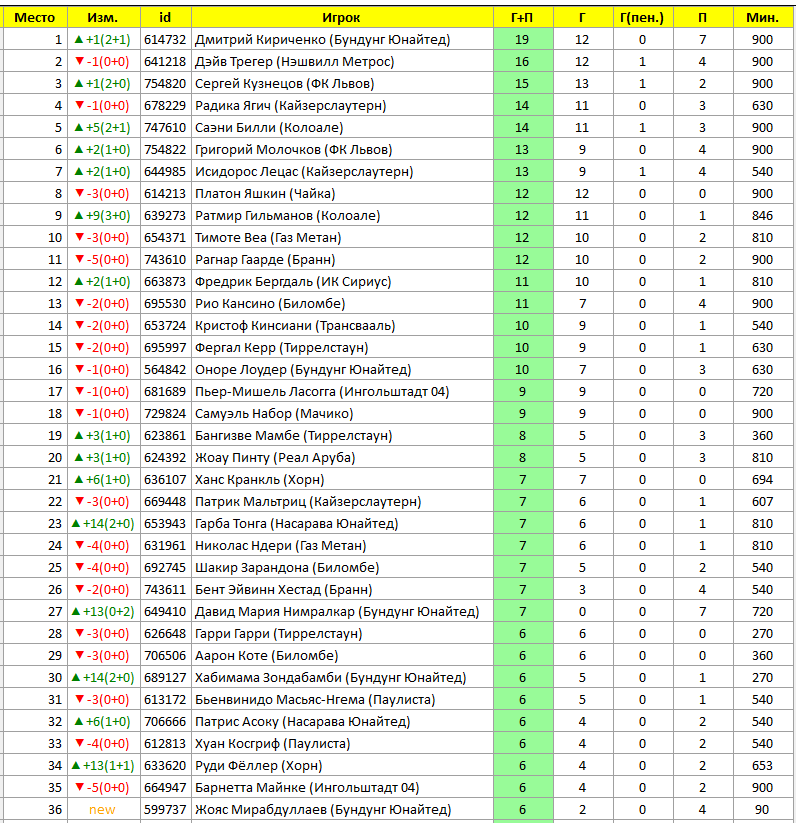Image resolution: width=796 pixels, height=823 pixels.
Task: Click the Г+П column header
Action: 523,17
